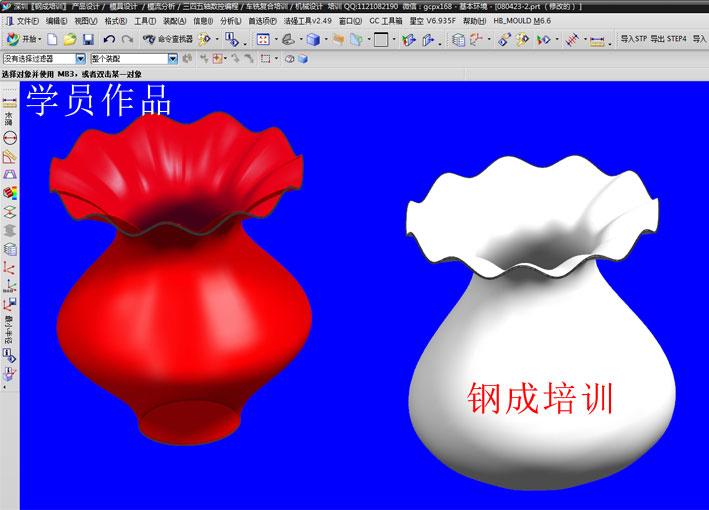The width and height of the screenshot is (709, 510).
Task: Click the angle measure icon in left sidebar
Action: 9,156
